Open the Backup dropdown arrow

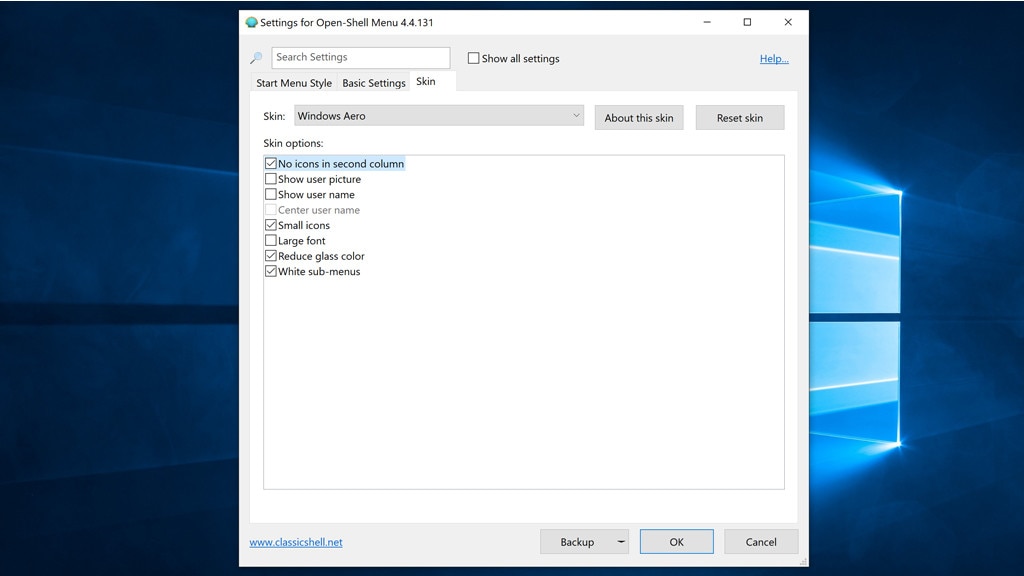pos(620,541)
